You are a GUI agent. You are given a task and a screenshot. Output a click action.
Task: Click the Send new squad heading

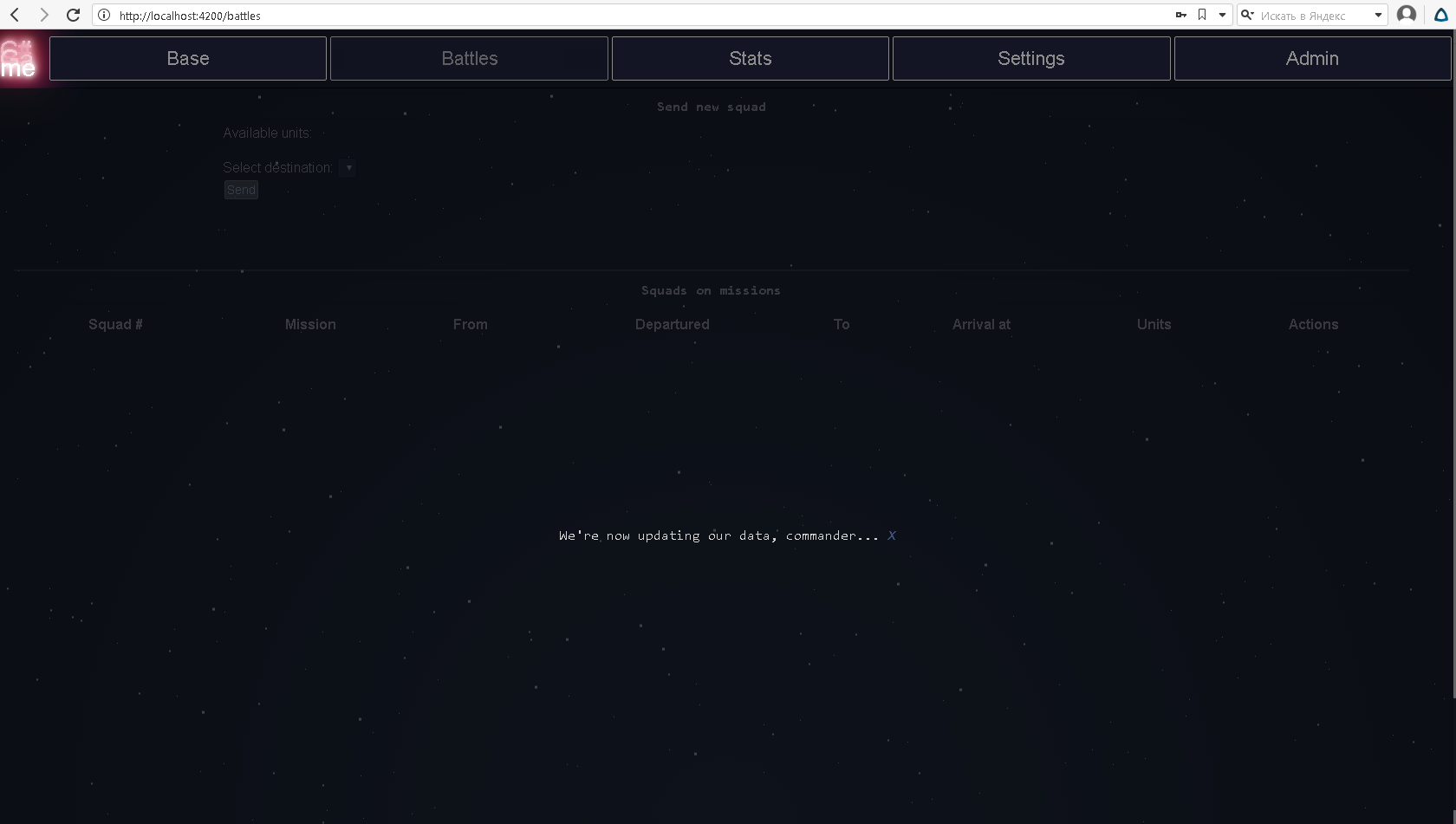coord(711,107)
